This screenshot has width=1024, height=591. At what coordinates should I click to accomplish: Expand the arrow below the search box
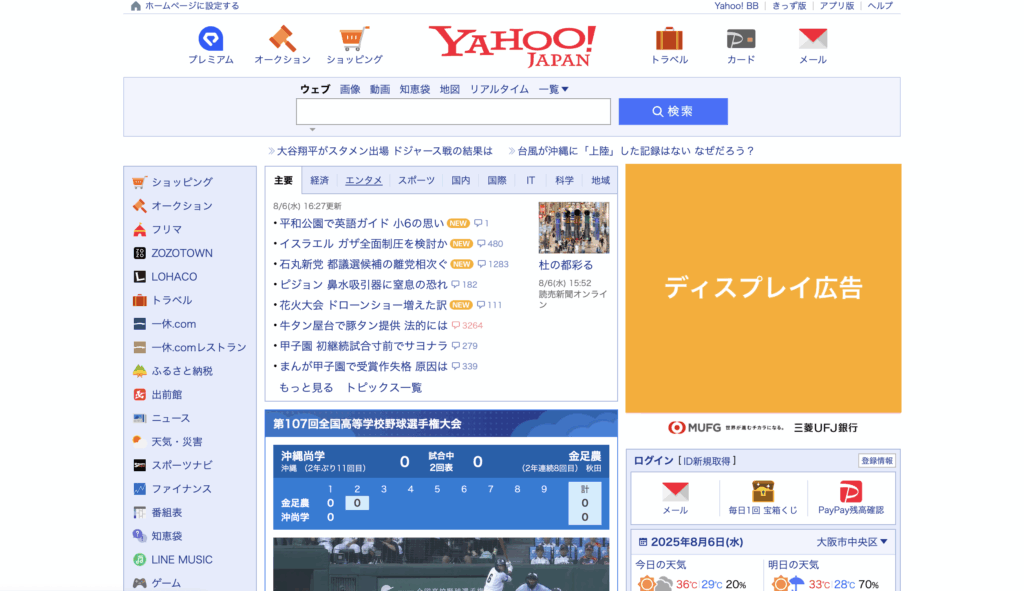tap(312, 129)
